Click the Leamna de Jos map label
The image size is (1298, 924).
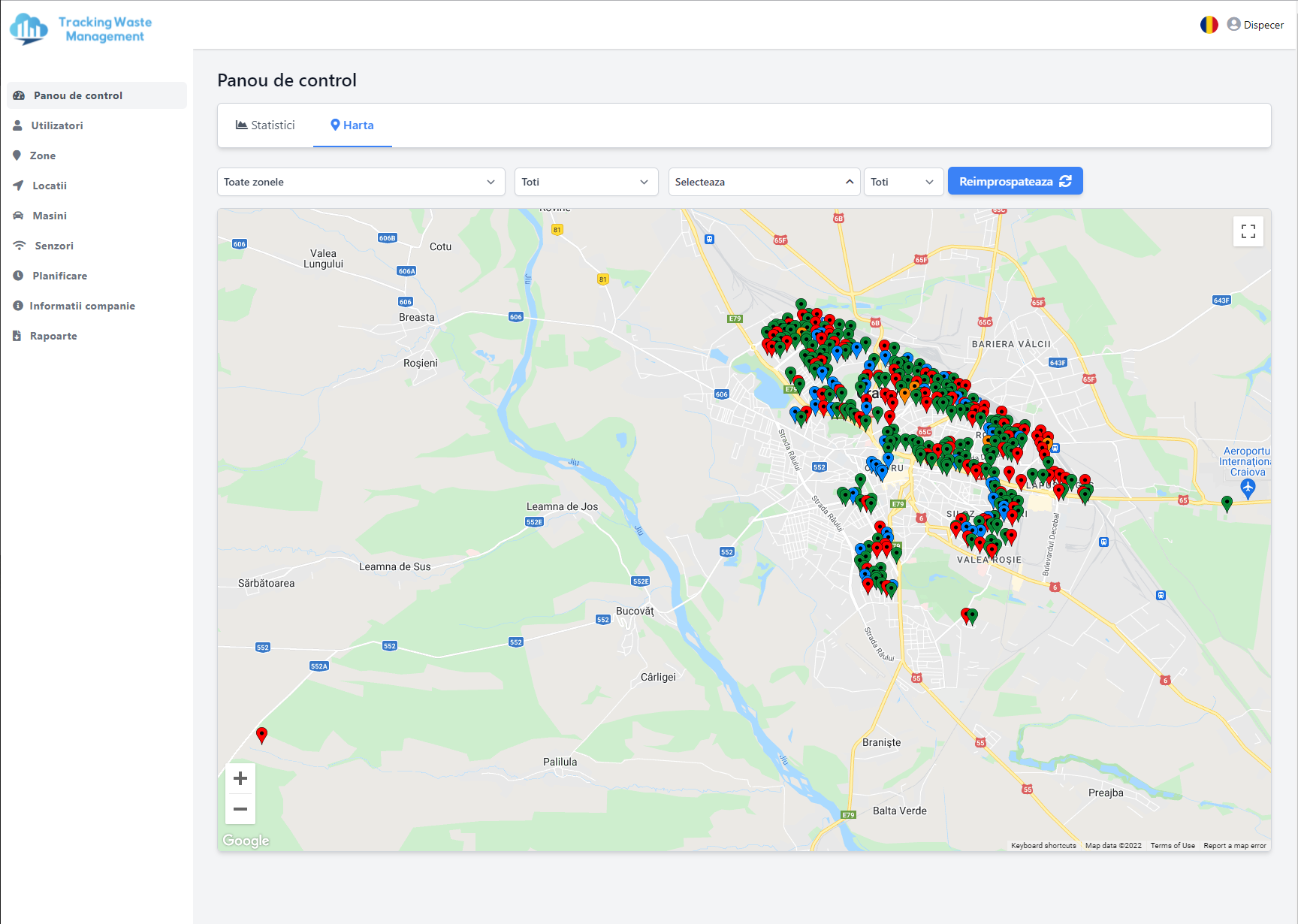pos(563,507)
